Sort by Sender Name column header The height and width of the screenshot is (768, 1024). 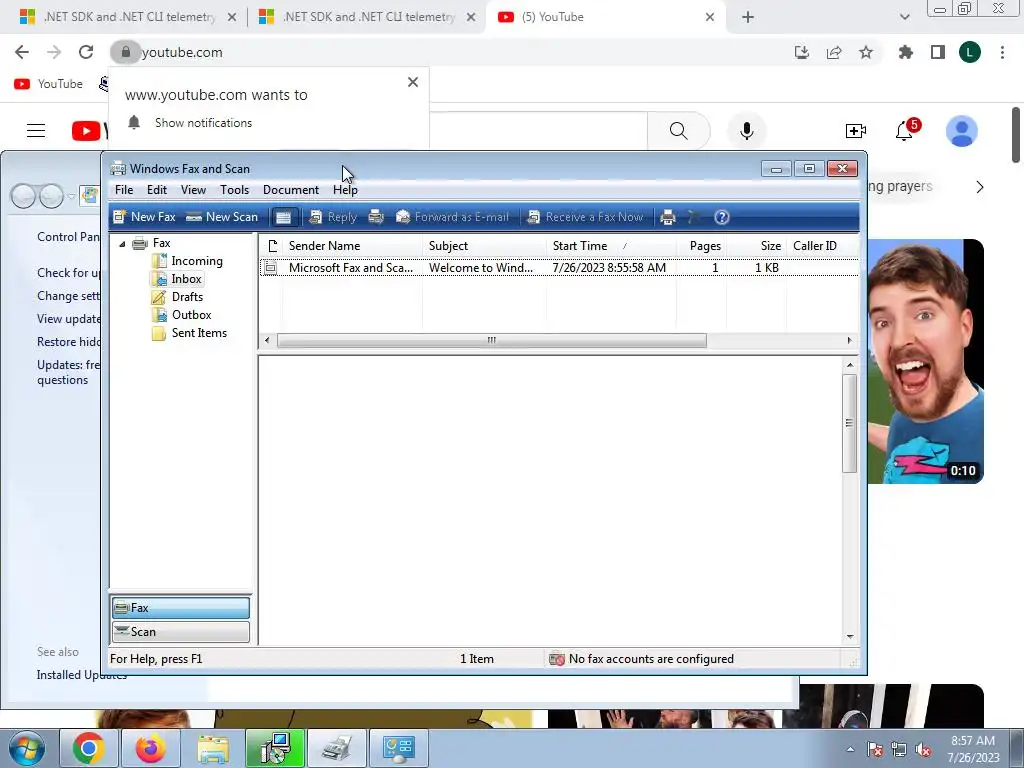(x=353, y=246)
